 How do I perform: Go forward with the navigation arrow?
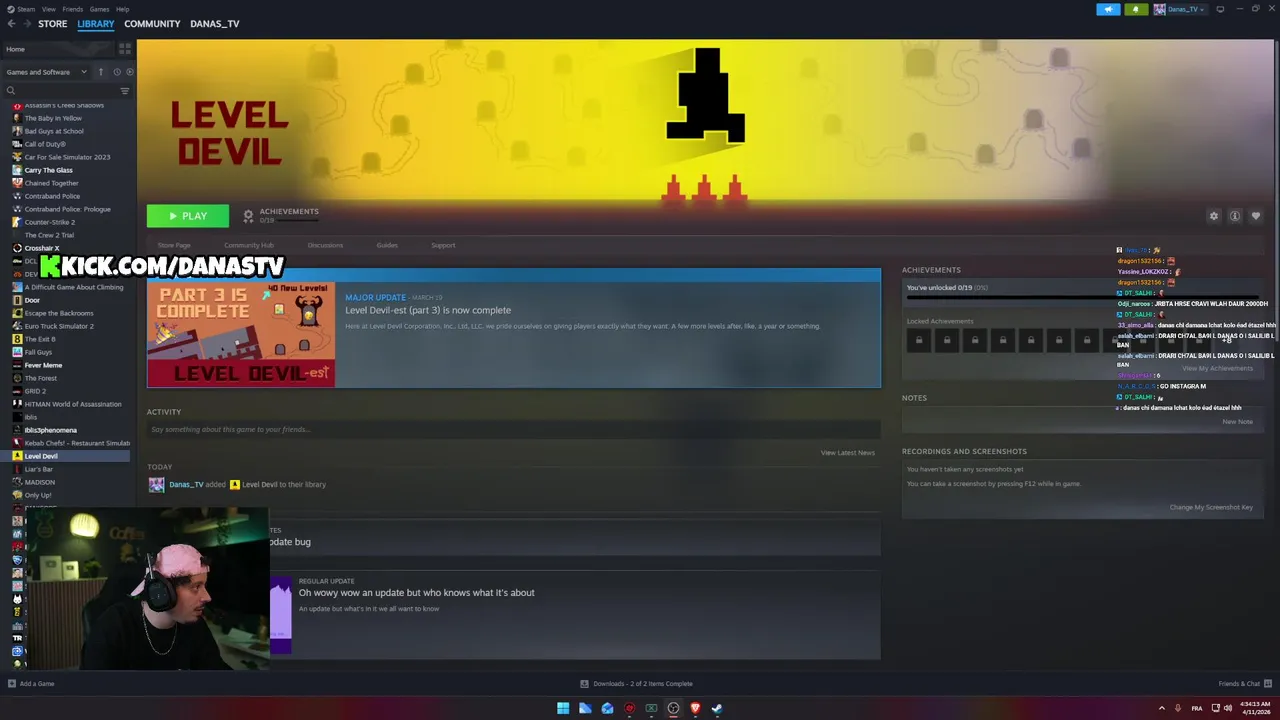tap(26, 24)
